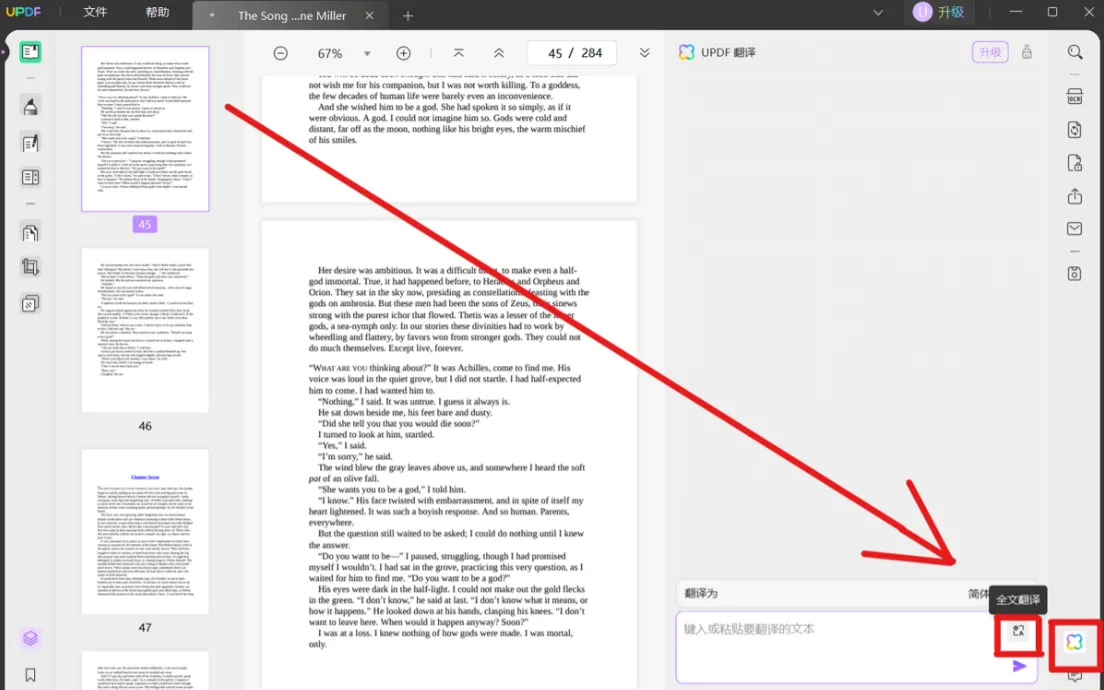Open the 翻译为 target language dropdown
Image resolution: width=1104 pixels, height=690 pixels.
[x=856, y=594]
